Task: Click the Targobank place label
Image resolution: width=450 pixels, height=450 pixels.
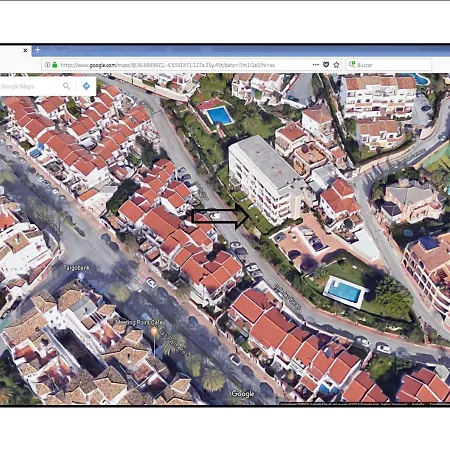Action: coord(77,267)
